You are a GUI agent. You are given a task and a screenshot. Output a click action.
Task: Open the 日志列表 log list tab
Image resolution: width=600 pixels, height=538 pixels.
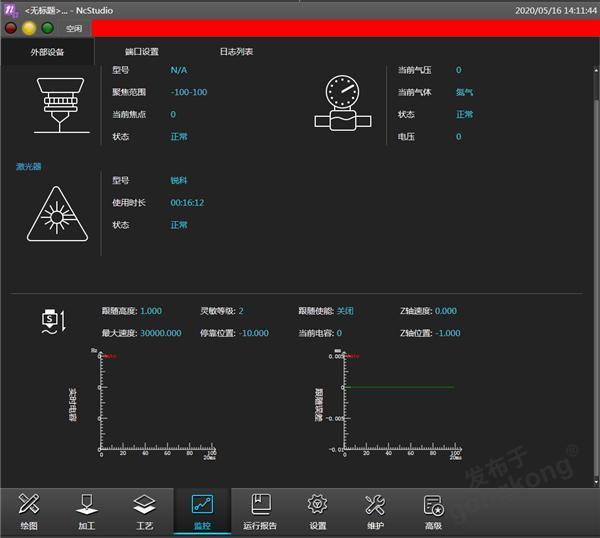coord(237,51)
